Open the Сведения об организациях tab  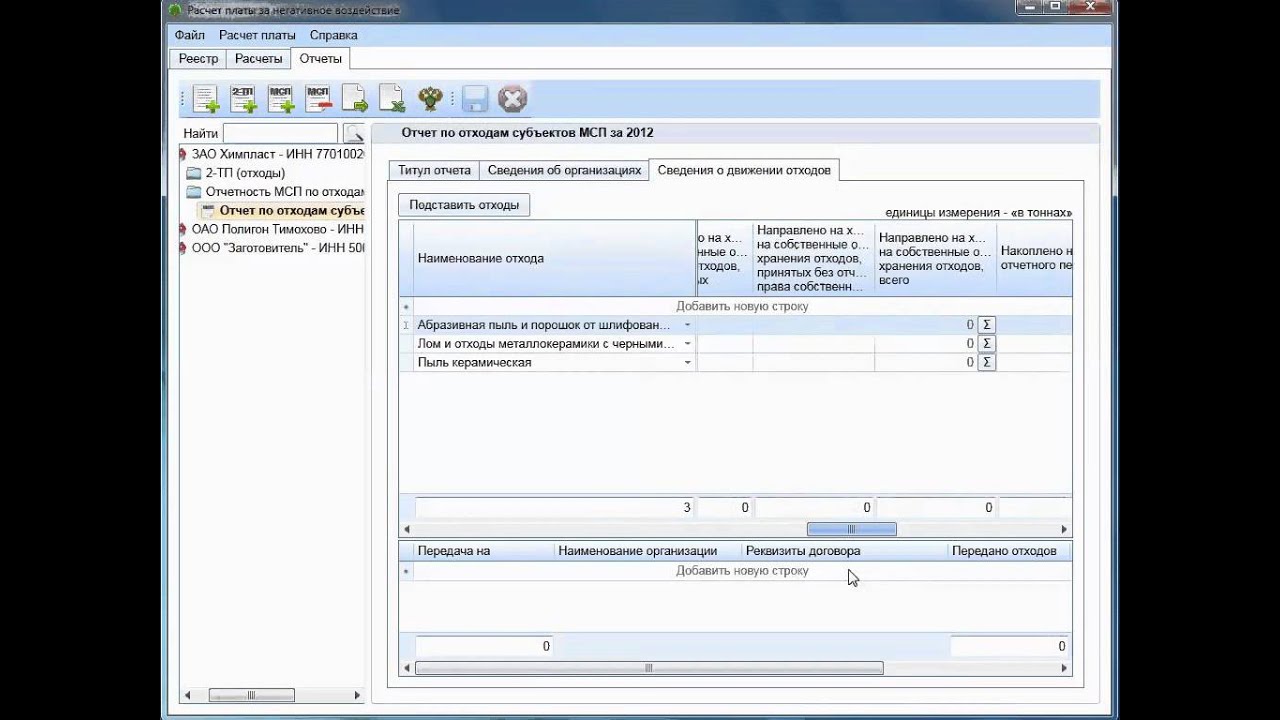(564, 171)
